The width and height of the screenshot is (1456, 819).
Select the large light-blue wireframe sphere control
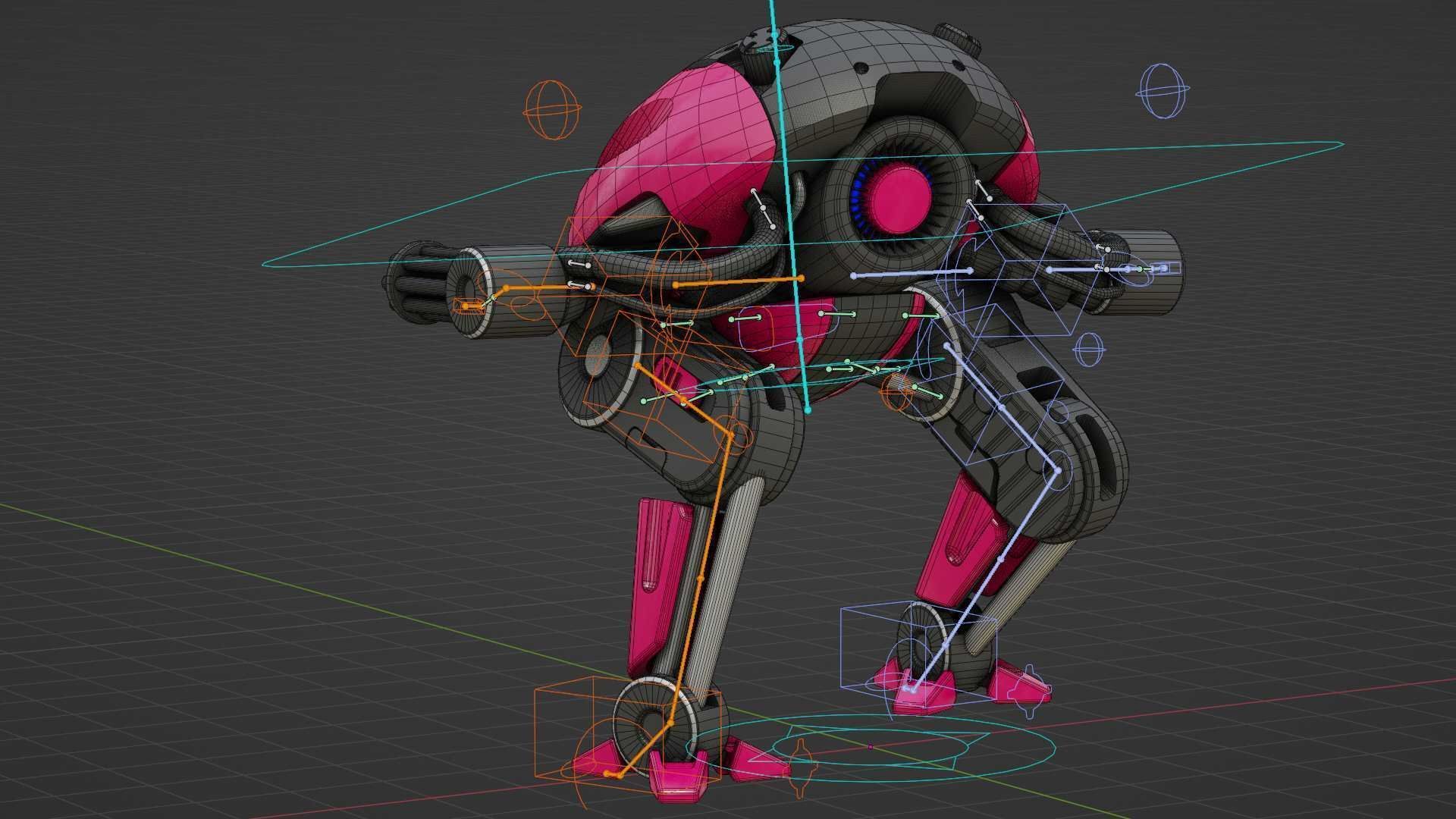[x=1163, y=91]
